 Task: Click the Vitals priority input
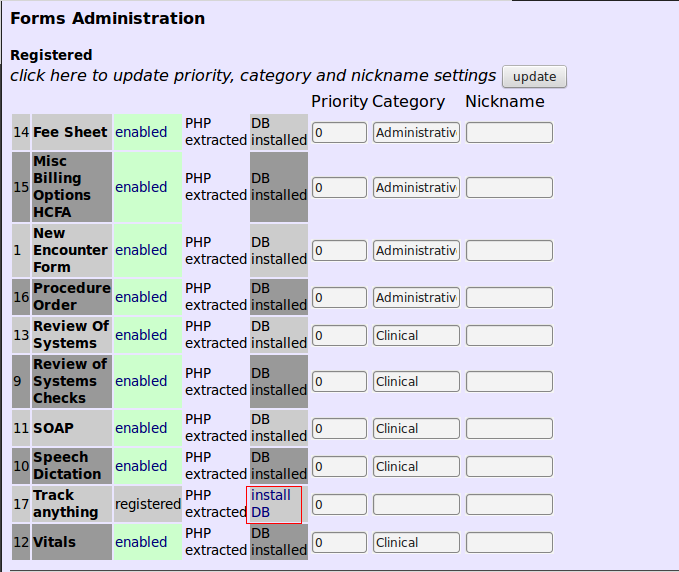tap(339, 542)
